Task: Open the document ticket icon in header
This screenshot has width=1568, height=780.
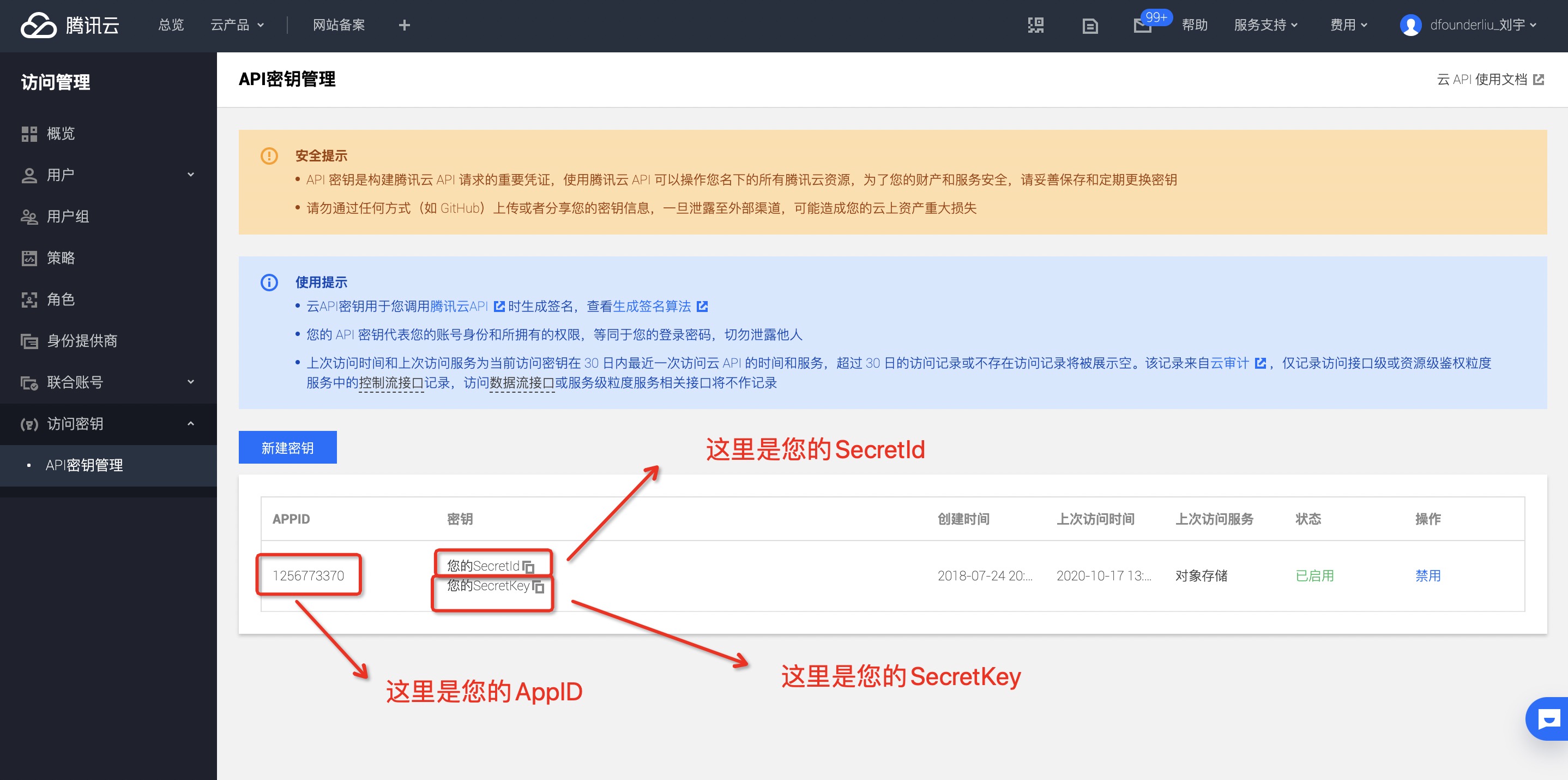Action: pos(1089,26)
